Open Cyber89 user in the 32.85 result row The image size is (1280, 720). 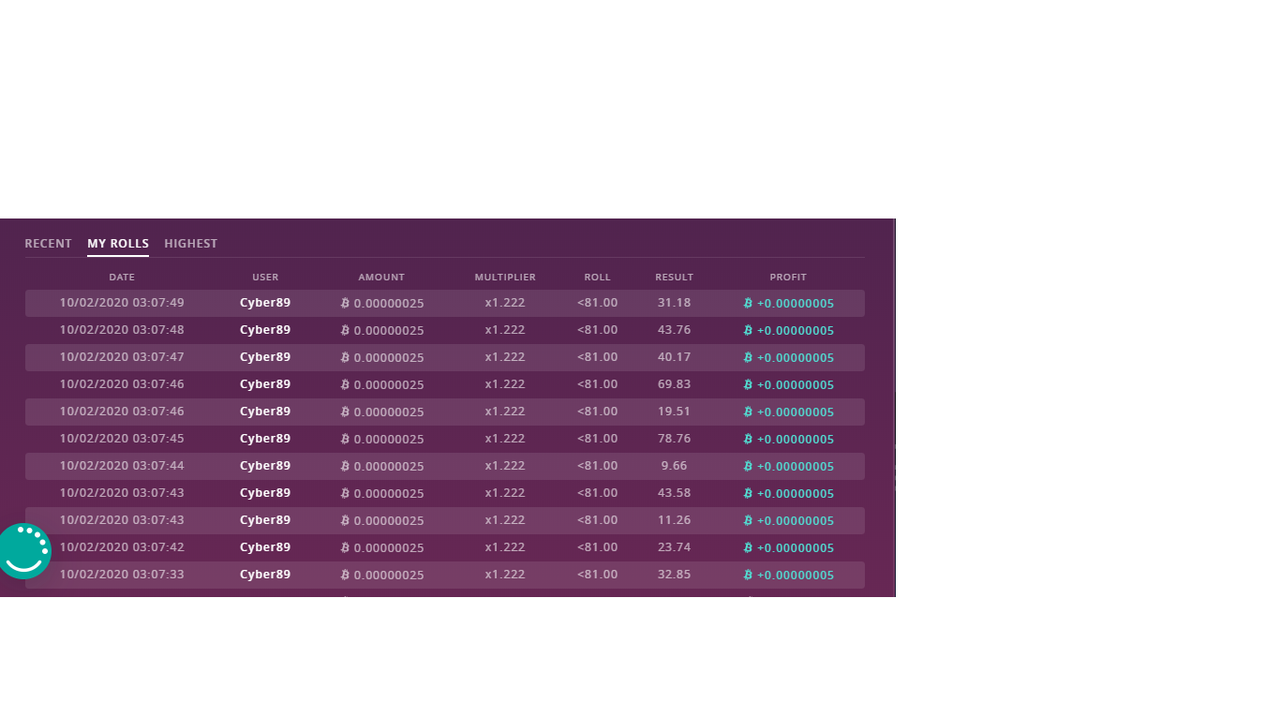(x=265, y=574)
